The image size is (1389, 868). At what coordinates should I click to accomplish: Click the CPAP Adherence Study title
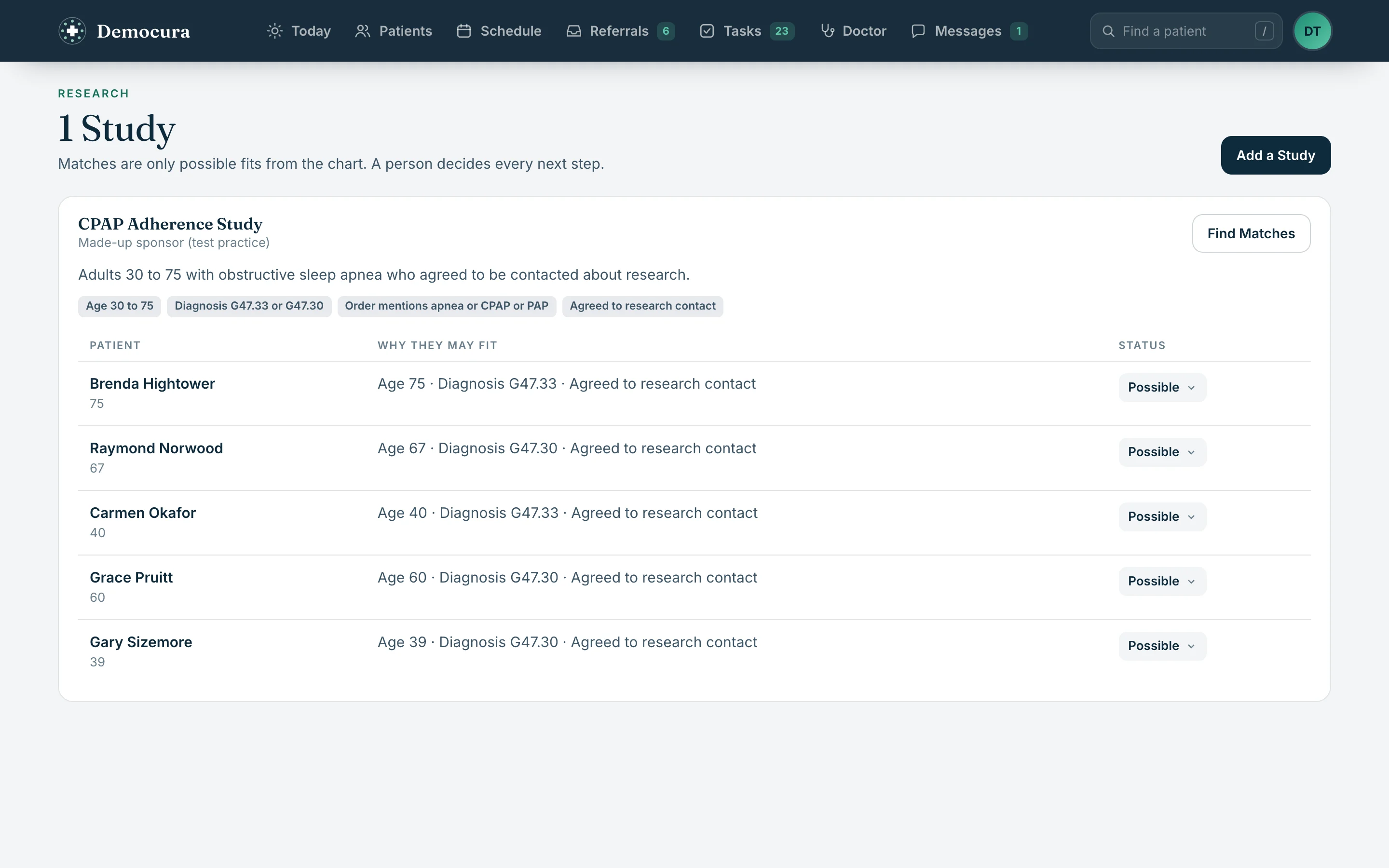170,224
